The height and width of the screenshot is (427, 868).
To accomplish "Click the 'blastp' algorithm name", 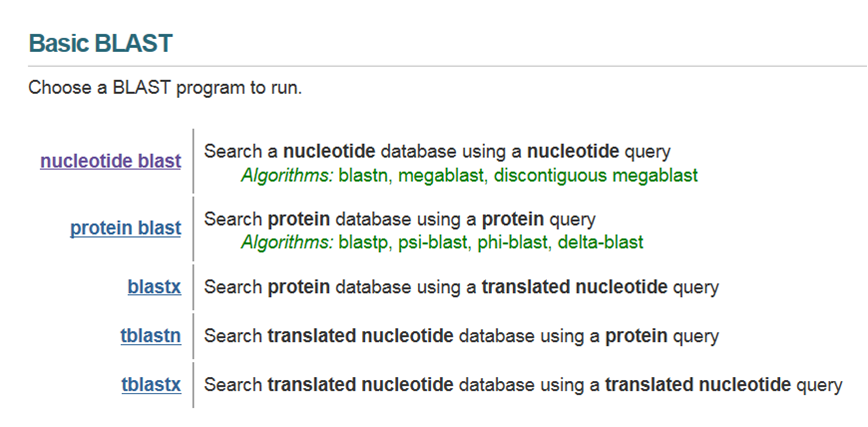I will point(363,242).
